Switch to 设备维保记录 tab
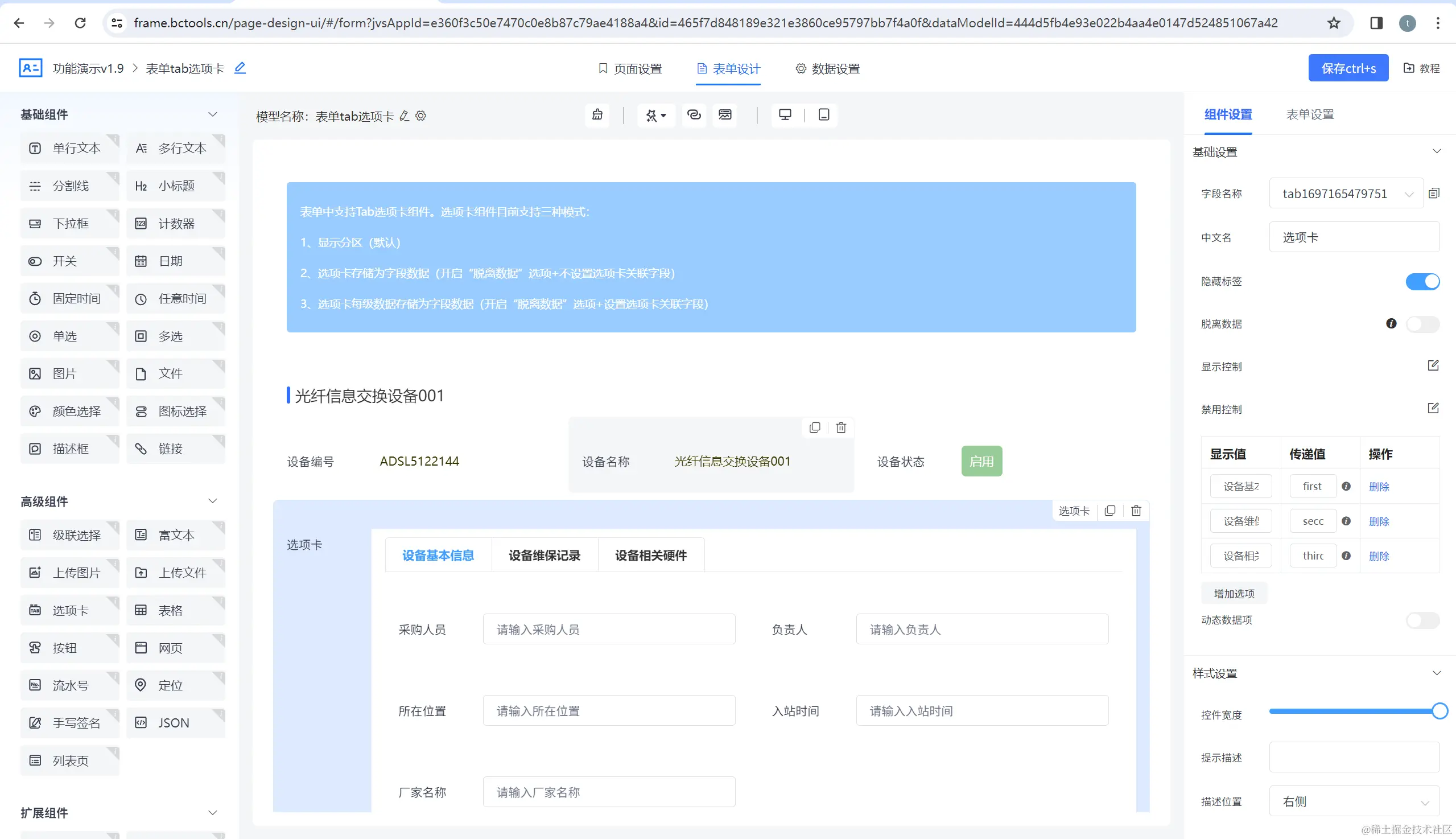The width and height of the screenshot is (1456, 839). pos(545,556)
